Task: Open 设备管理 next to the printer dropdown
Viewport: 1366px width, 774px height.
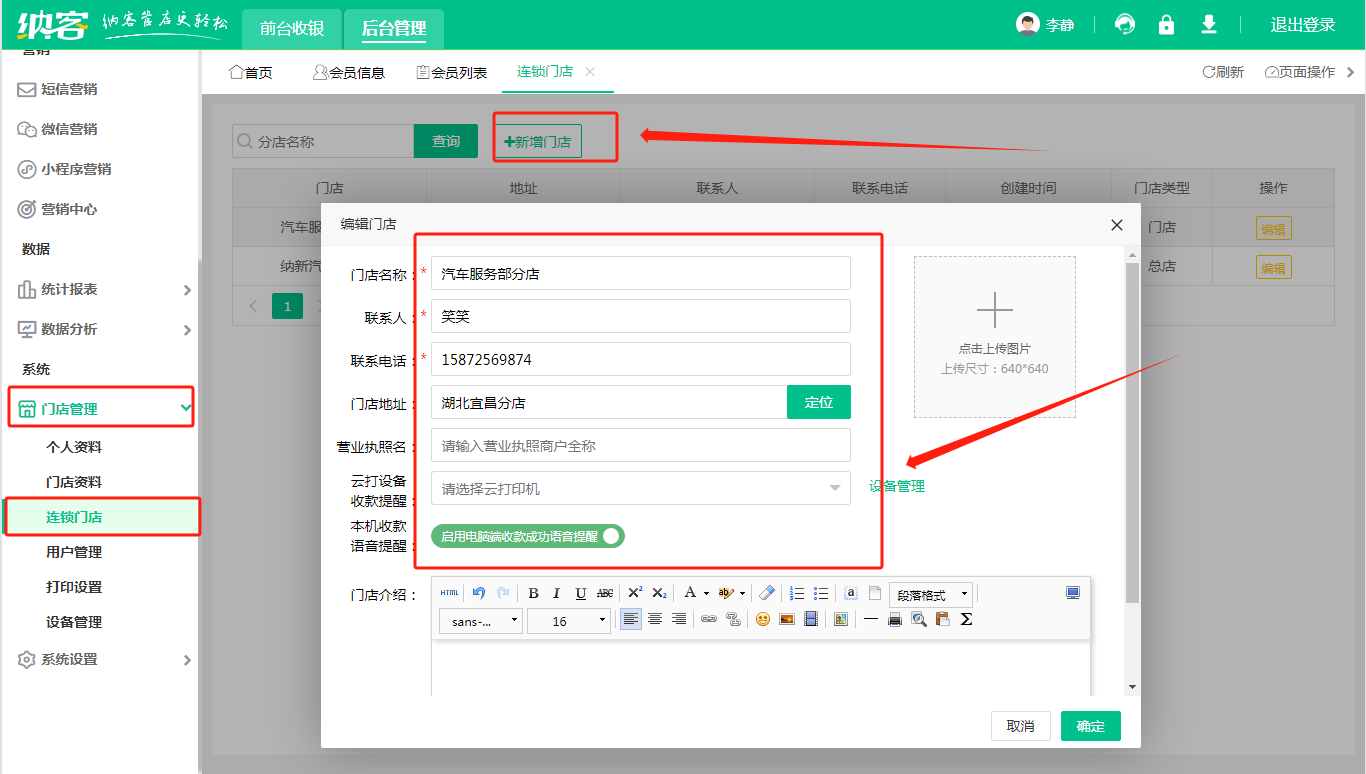Action: 896,485
